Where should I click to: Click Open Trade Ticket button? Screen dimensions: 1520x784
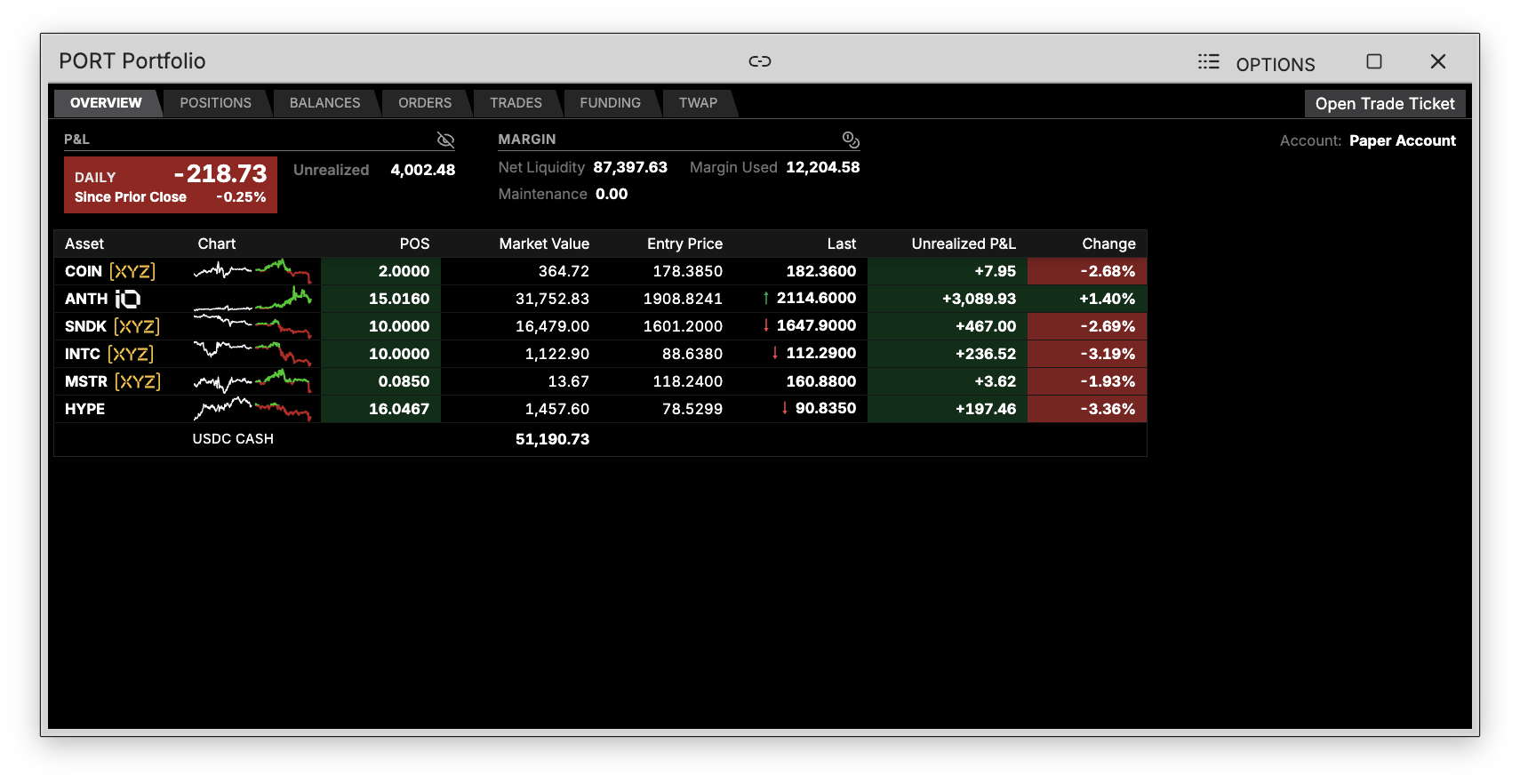pos(1385,104)
